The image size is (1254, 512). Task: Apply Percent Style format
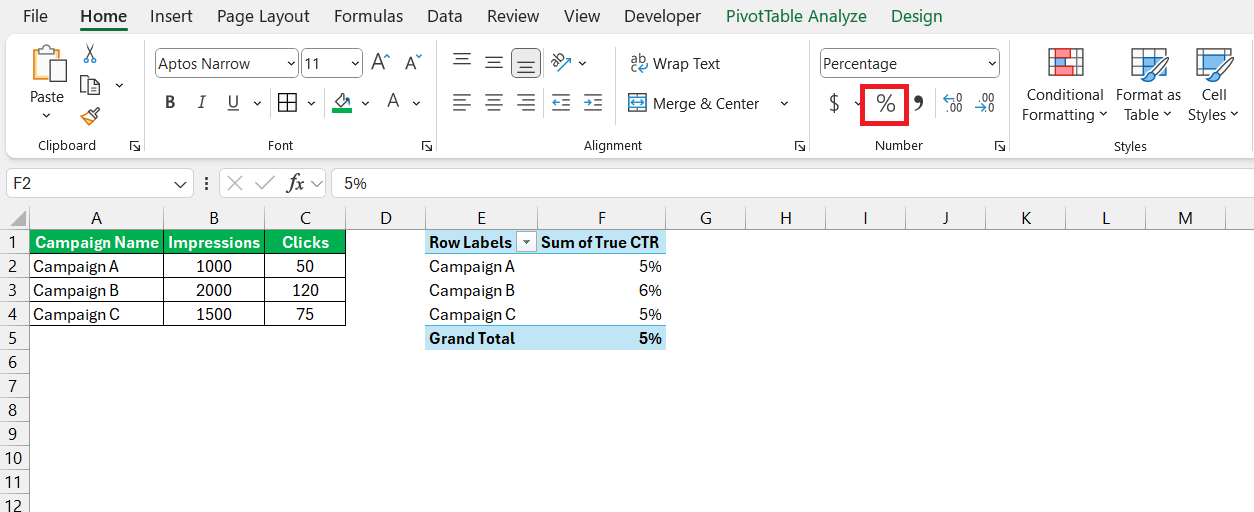pyautogui.click(x=885, y=103)
